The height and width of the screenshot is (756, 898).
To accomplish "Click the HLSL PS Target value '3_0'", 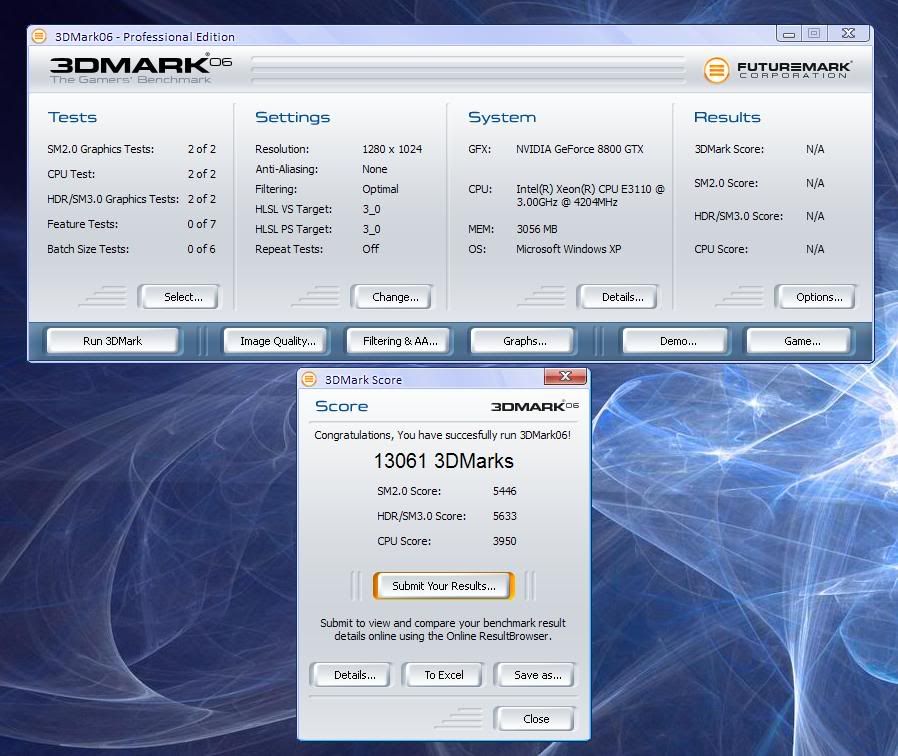I will click(x=371, y=229).
